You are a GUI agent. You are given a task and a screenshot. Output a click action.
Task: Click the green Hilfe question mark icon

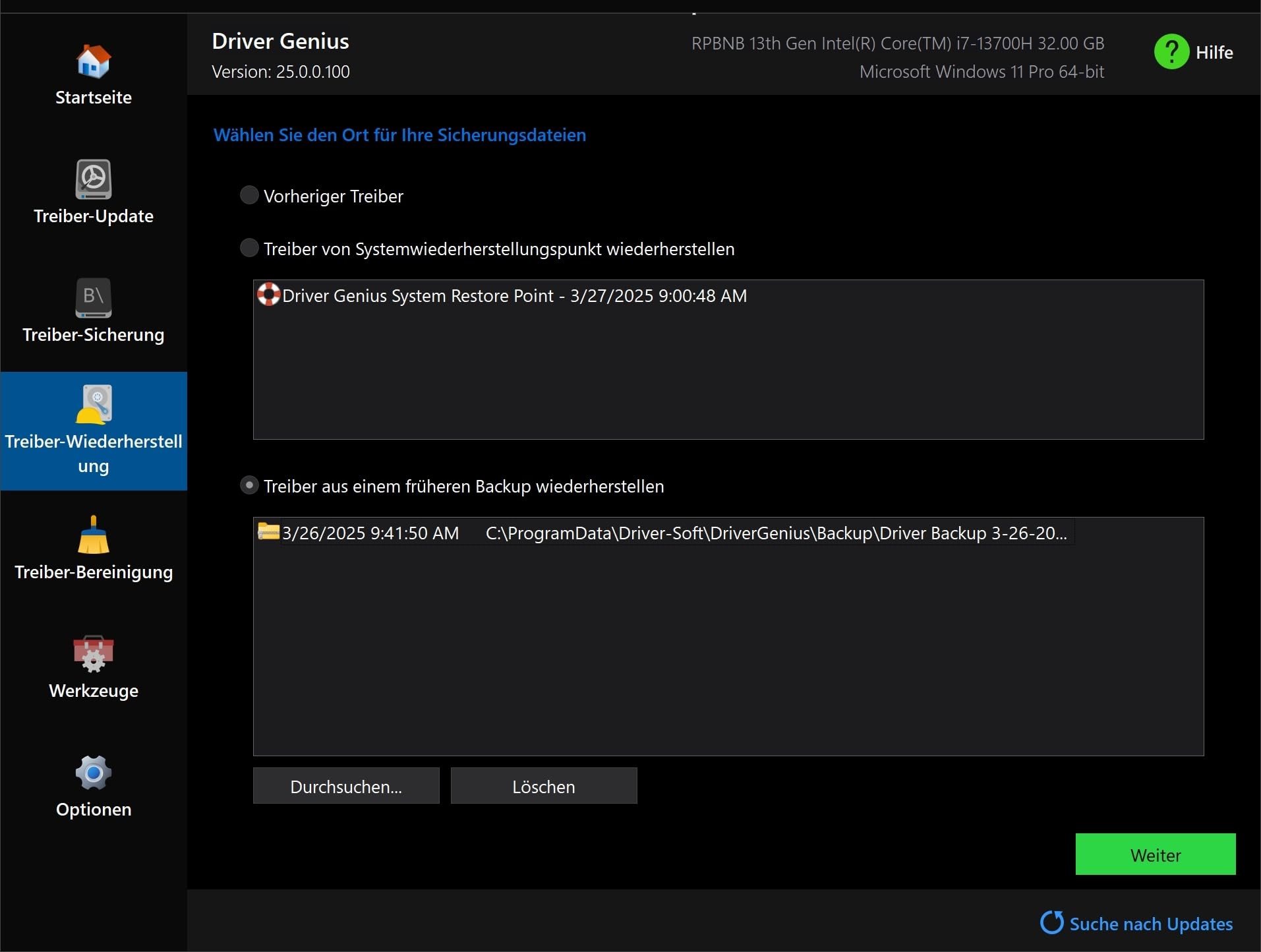point(1171,51)
